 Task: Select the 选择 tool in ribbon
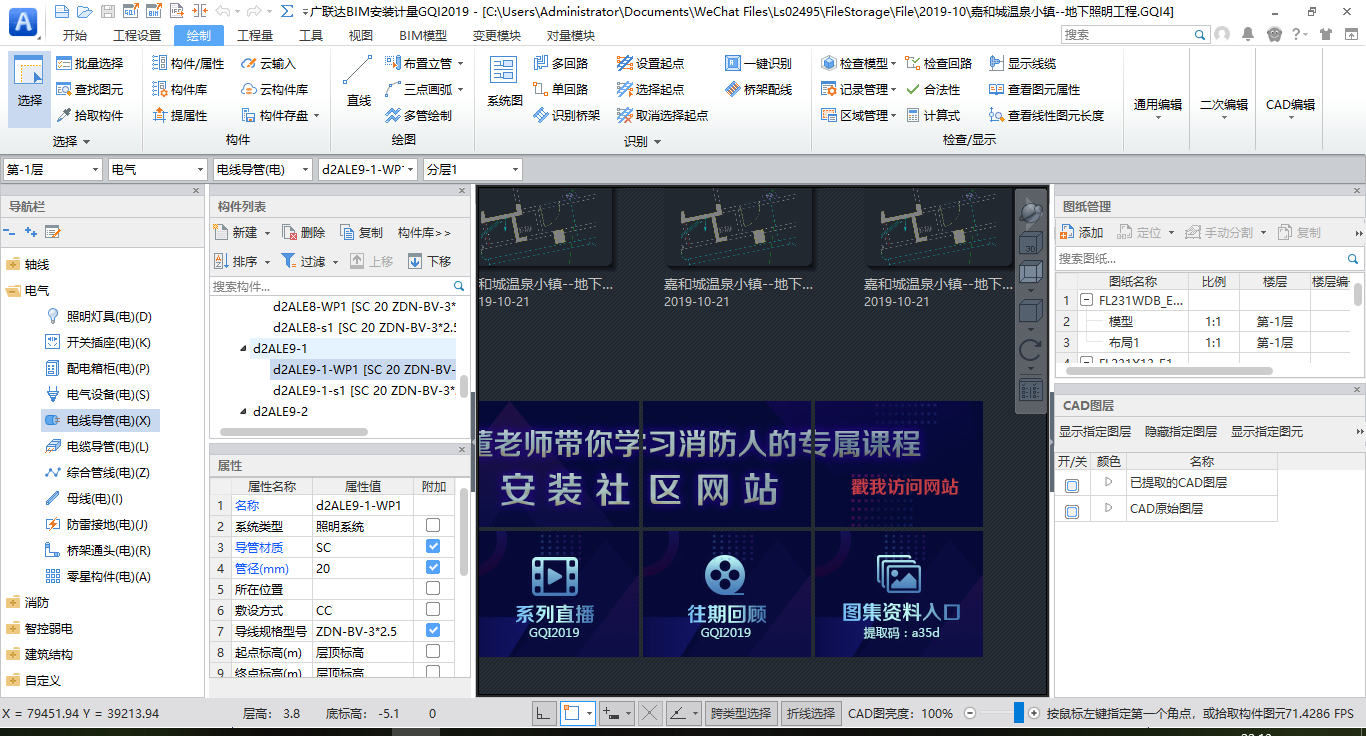point(30,88)
